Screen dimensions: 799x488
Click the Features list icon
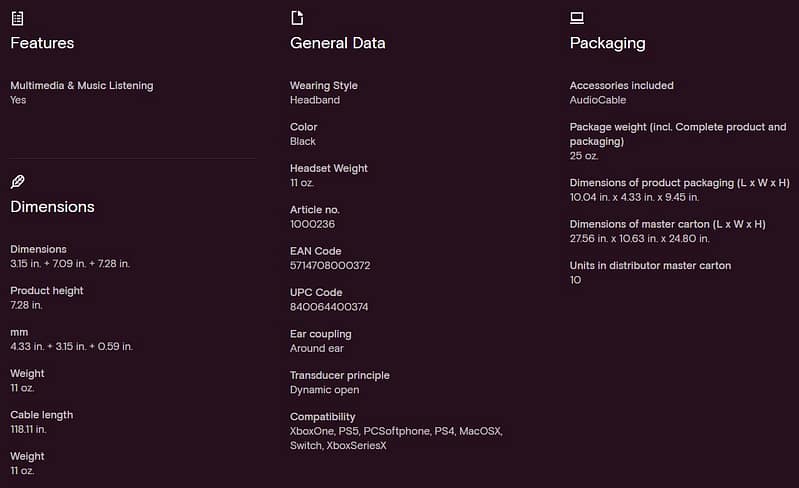(17, 18)
